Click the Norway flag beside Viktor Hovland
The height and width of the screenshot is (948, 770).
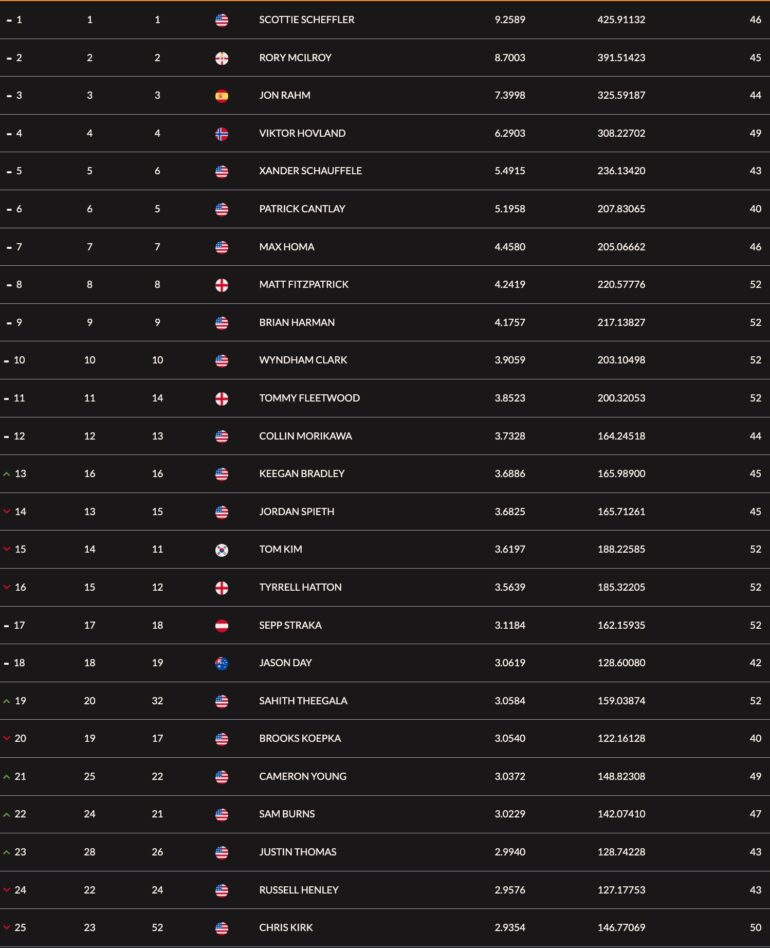222,134
